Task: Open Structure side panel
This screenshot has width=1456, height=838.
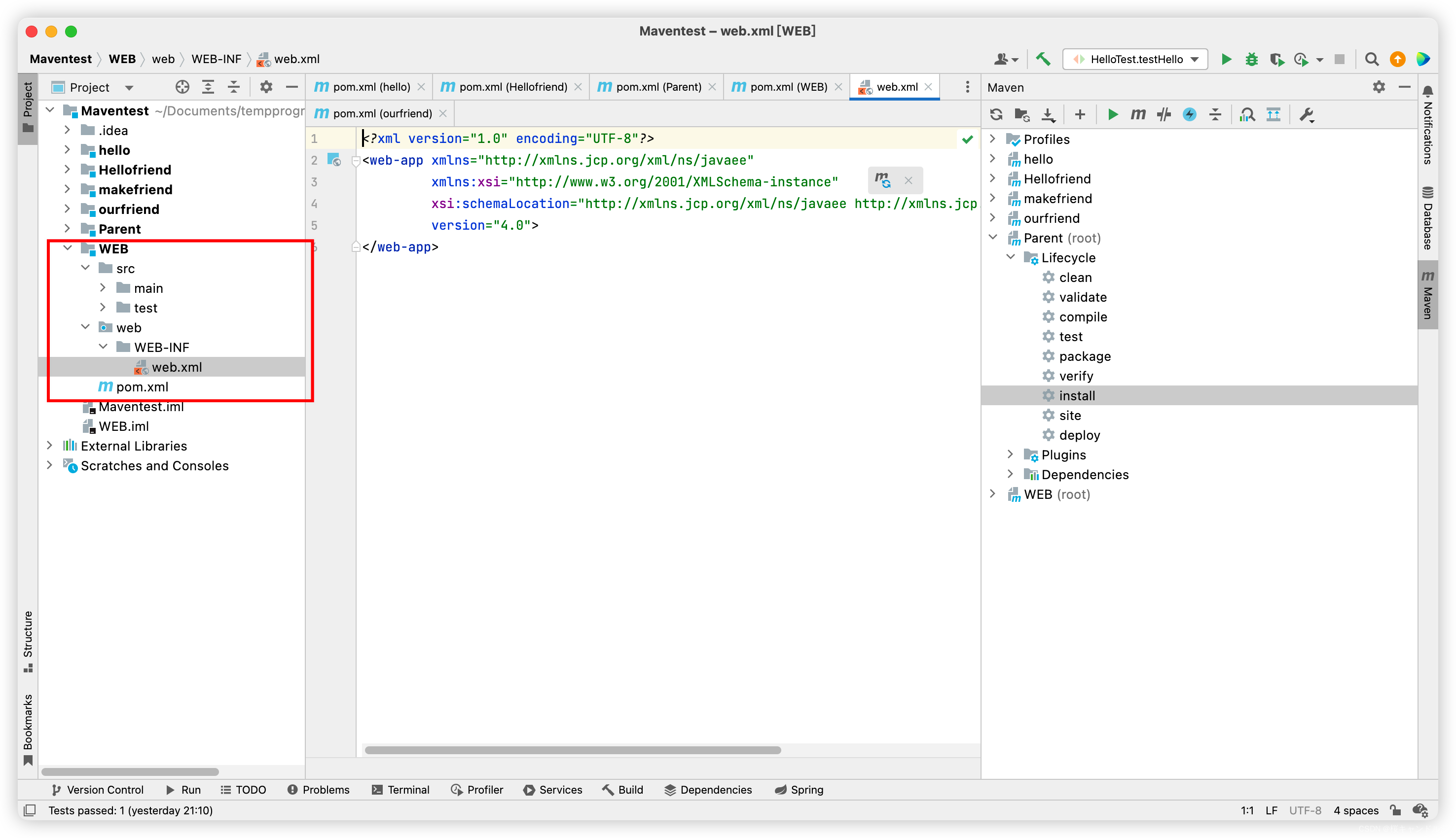Action: 28,641
